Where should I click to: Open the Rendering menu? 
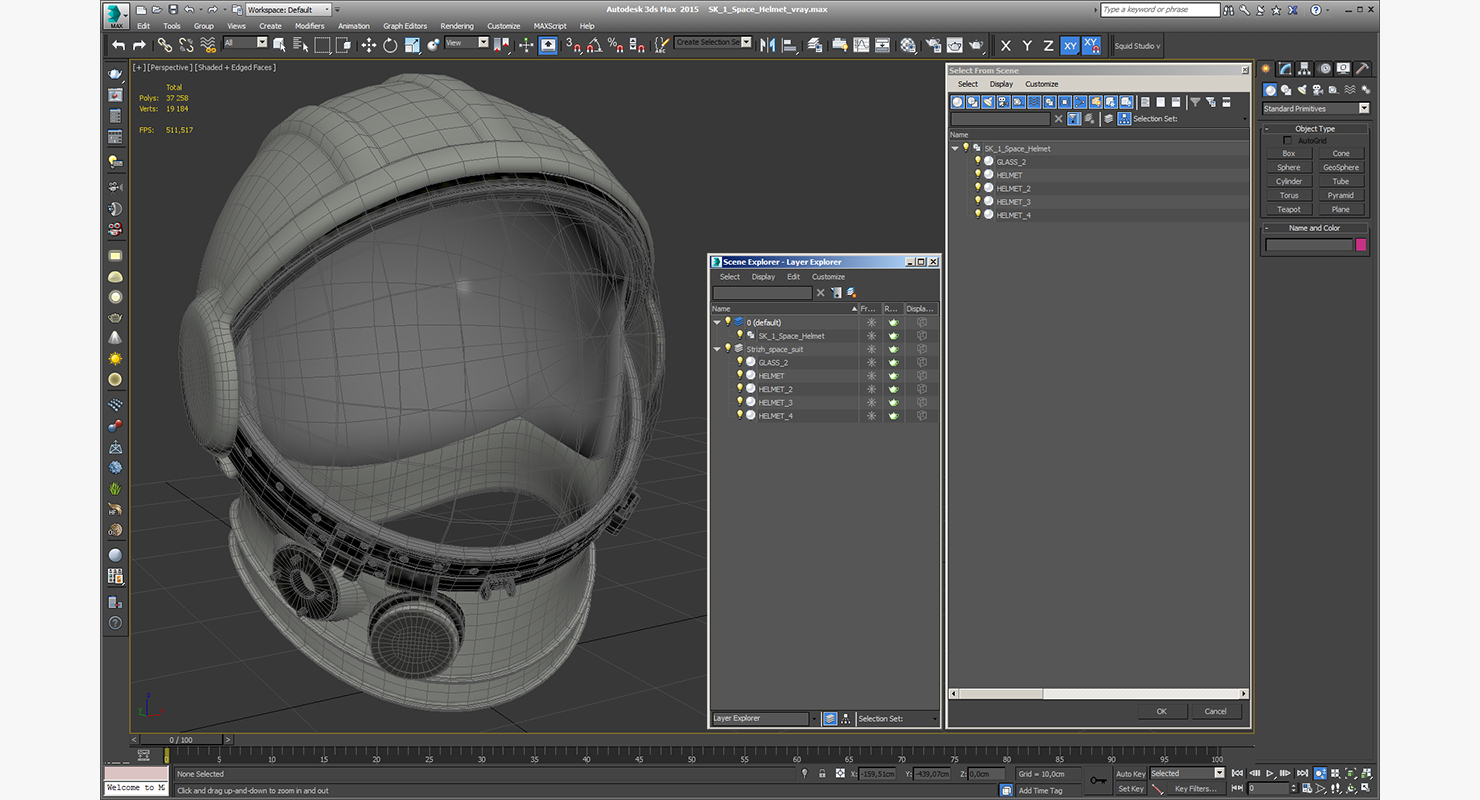[x=457, y=26]
